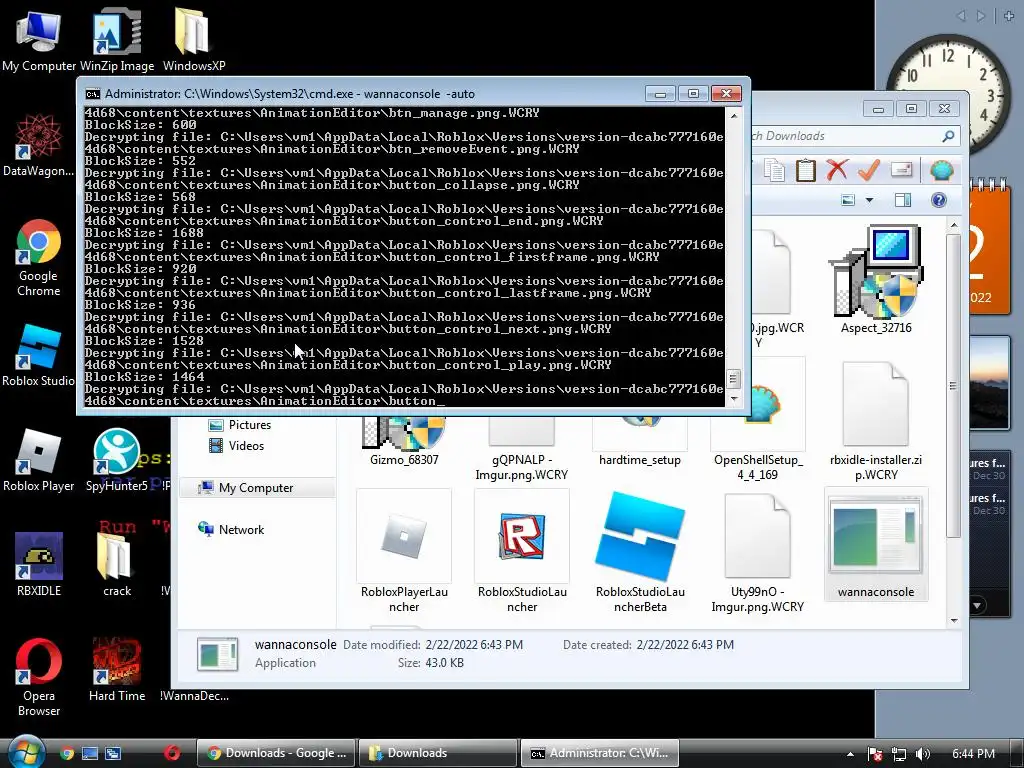Select the rbxidle-installer.zip.WCRY file
Viewport: 1024px width, 768px height.
click(x=876, y=422)
